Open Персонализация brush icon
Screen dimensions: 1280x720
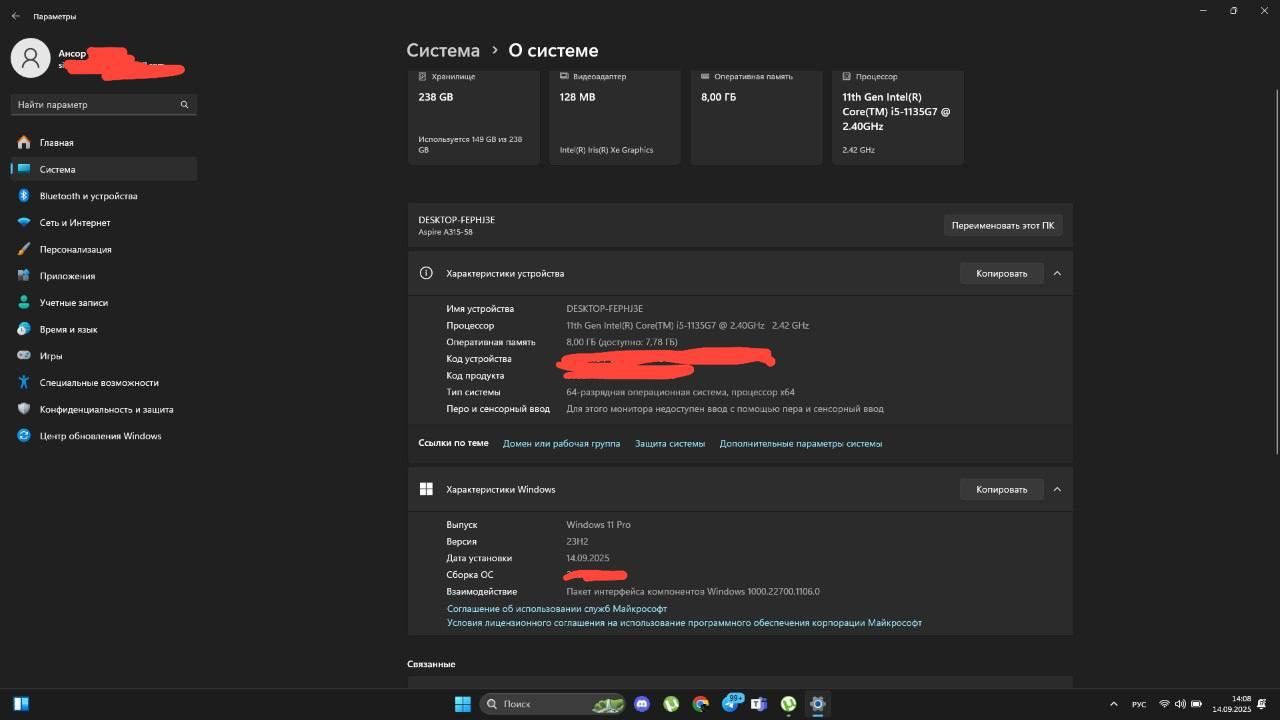coord(24,249)
